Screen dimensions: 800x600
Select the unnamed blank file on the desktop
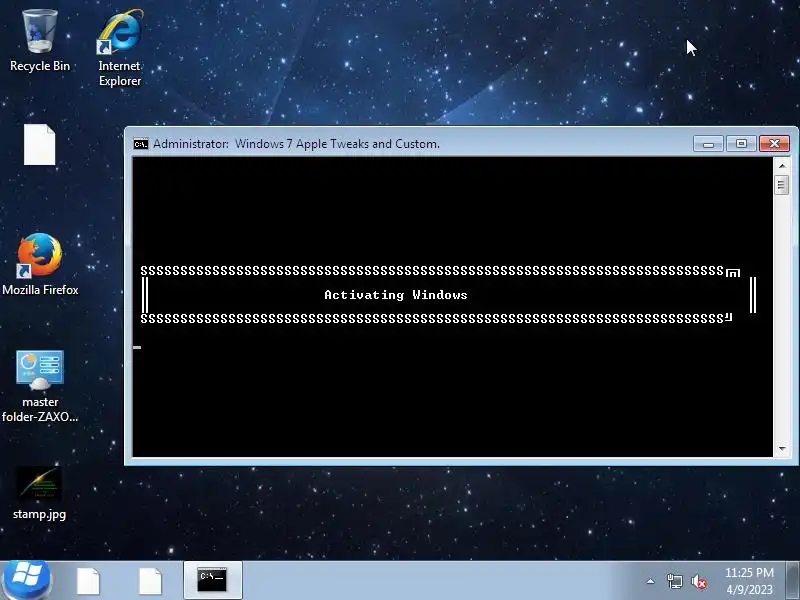click(39, 145)
